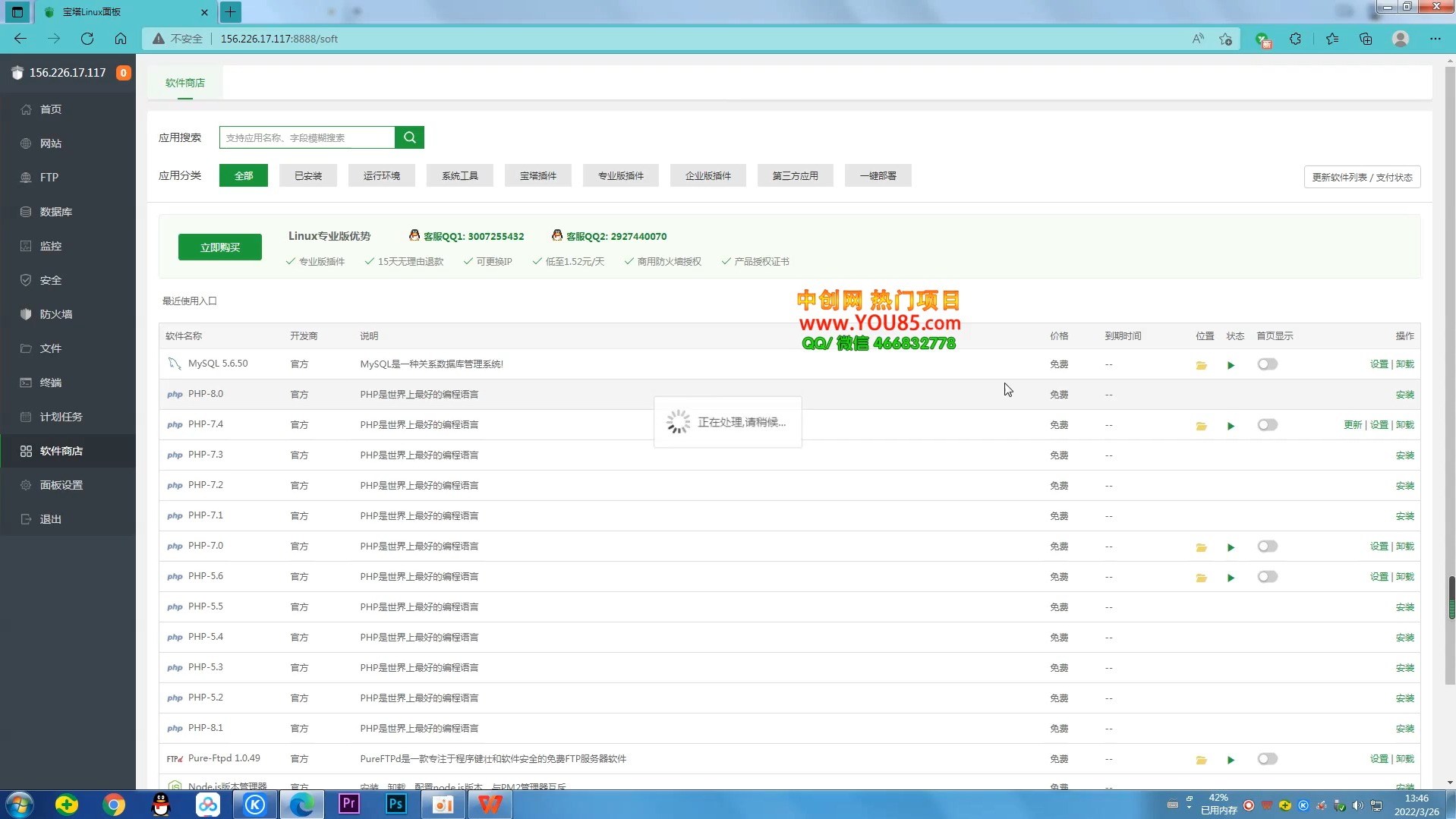
Task: Select the 专业版插件 category filter
Action: (x=621, y=175)
